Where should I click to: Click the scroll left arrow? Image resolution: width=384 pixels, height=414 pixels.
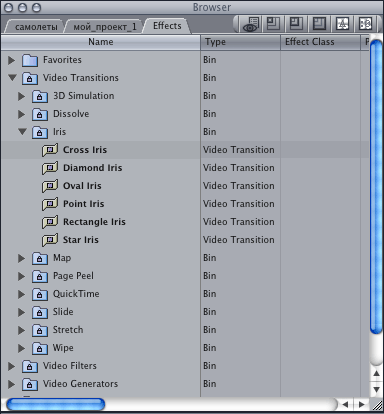pyautogui.click(x=345, y=405)
